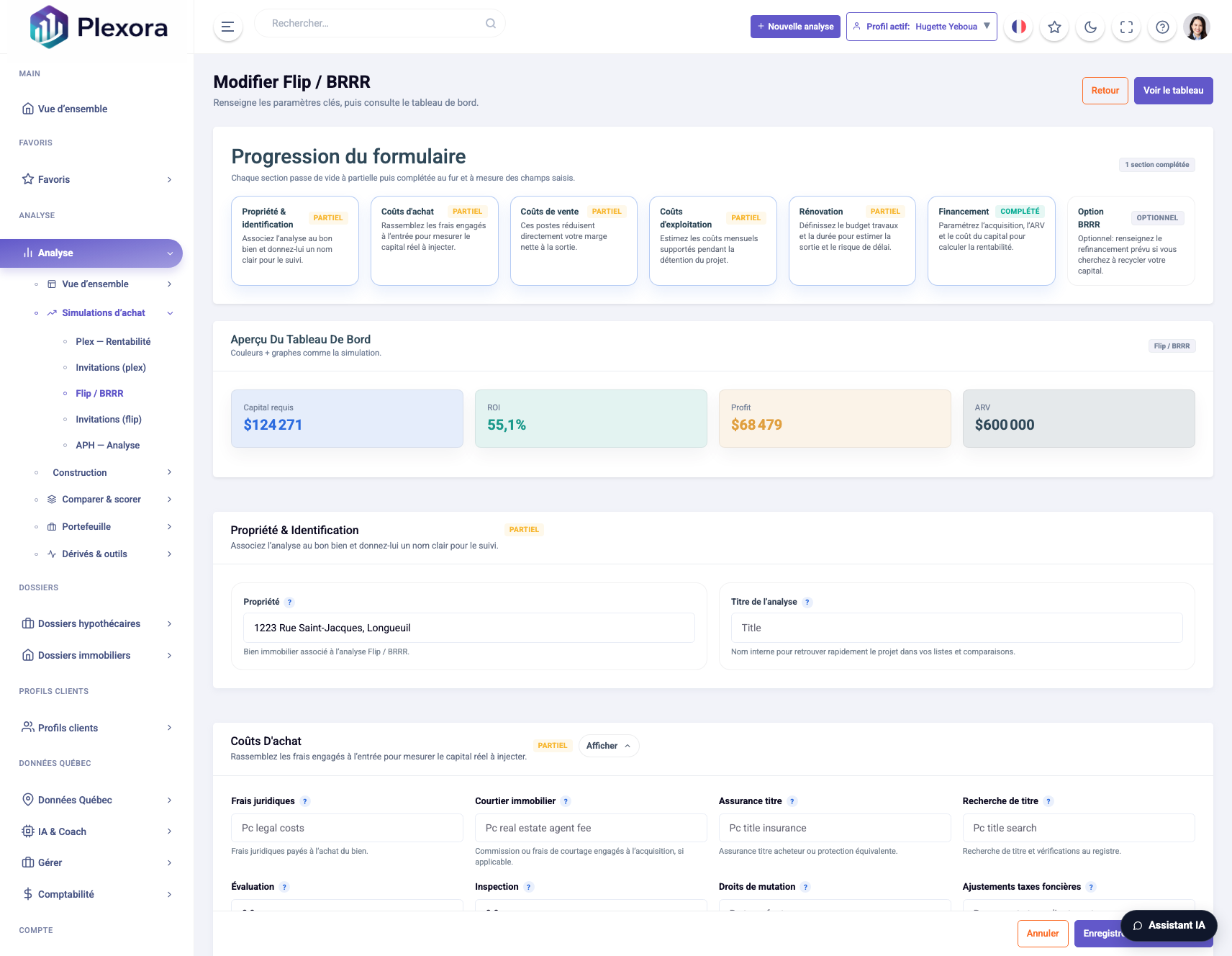Screen dimensions: 1232x956
Task: Open the French flag language selector
Action: pos(1018,27)
